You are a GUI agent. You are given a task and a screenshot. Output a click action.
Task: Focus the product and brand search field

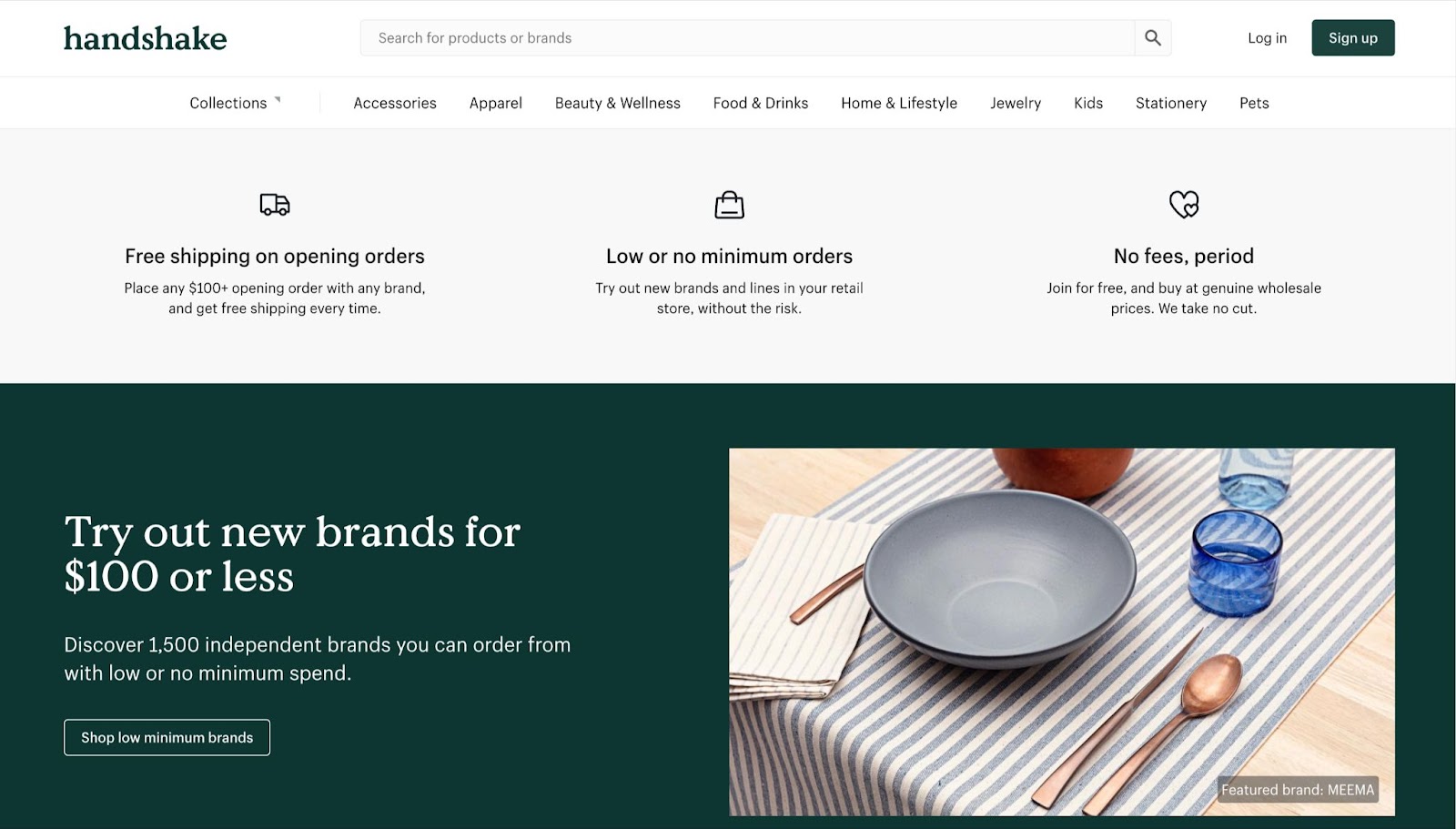[746, 38]
